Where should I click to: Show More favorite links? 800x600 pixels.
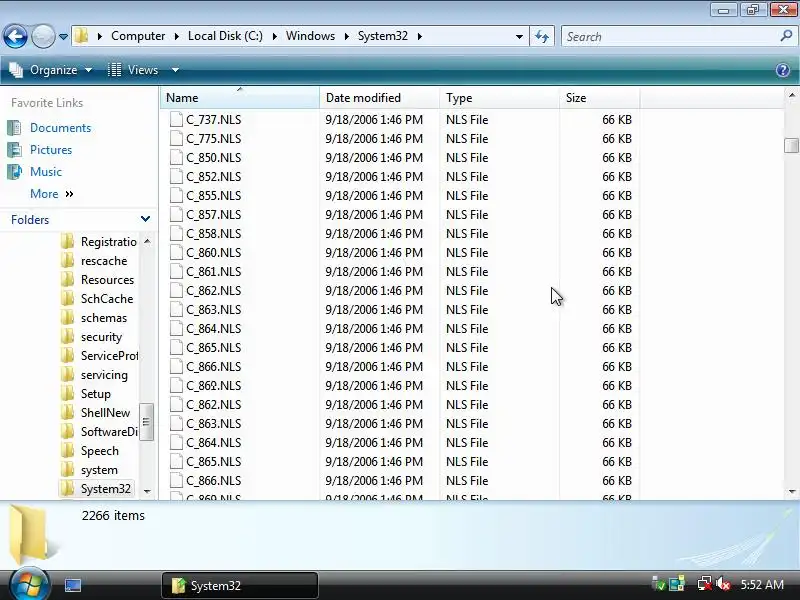(52, 194)
